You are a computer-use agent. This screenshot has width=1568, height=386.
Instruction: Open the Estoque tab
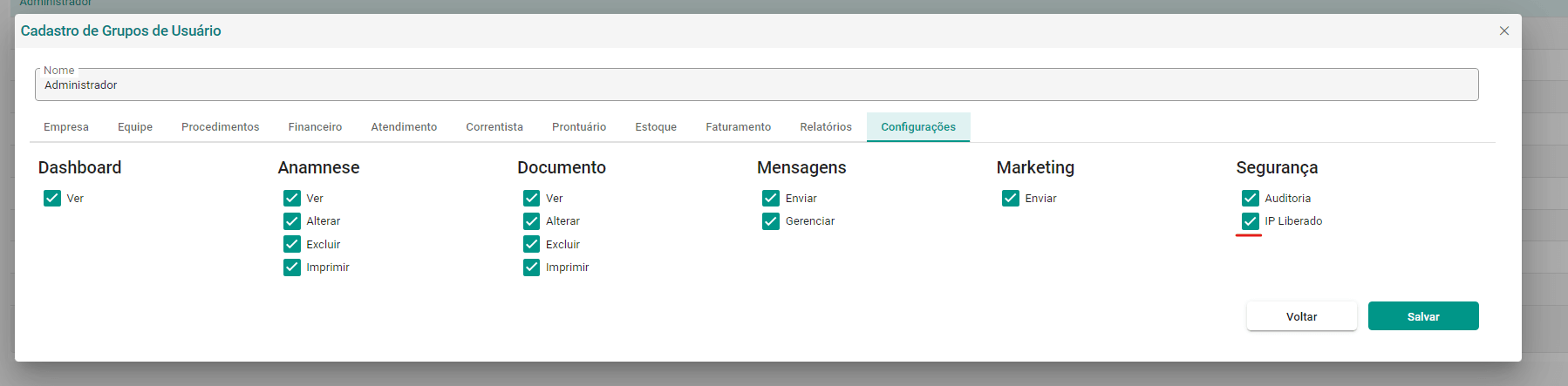click(x=656, y=127)
